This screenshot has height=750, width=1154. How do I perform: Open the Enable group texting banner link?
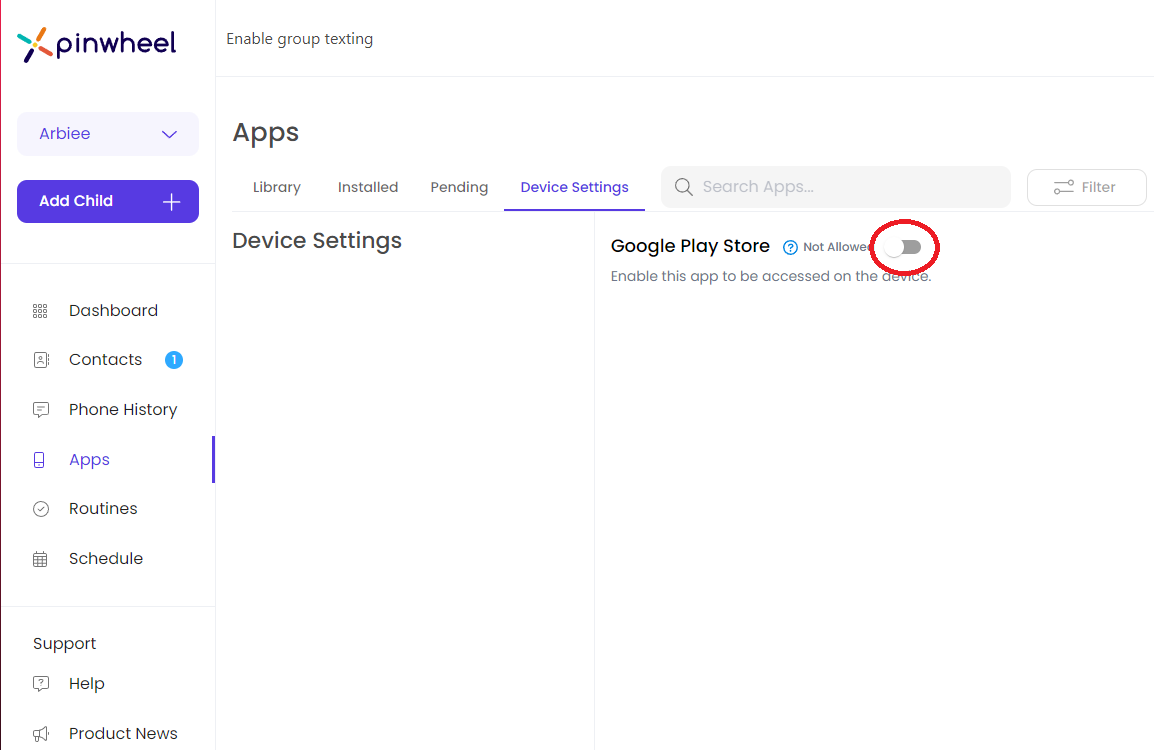299,38
